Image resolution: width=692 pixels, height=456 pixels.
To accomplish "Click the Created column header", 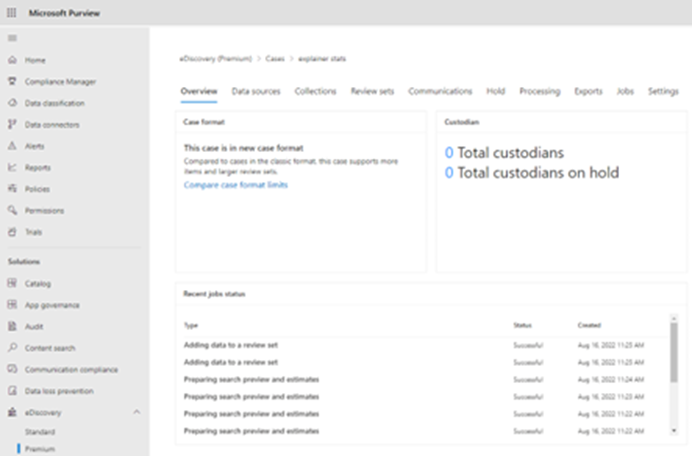I will 589,325.
